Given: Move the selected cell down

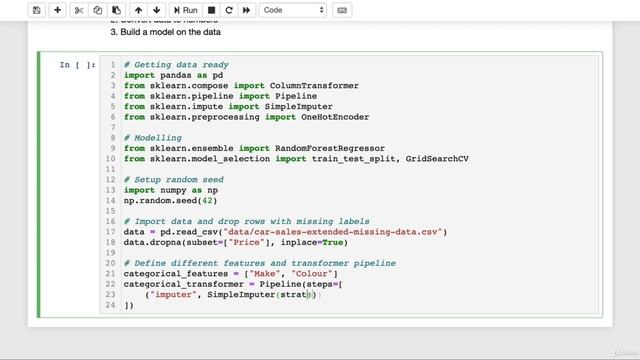Looking at the screenshot, I should (157, 10).
